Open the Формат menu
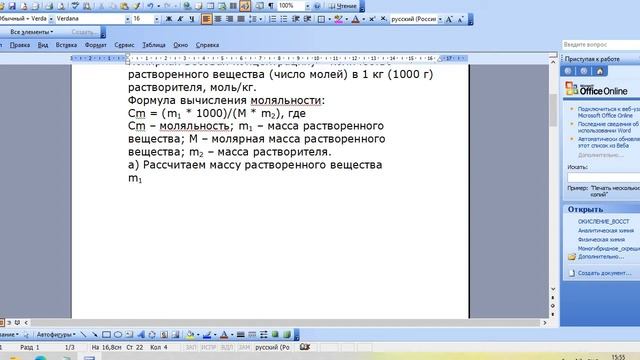This screenshot has height=360, width=640. tap(96, 45)
